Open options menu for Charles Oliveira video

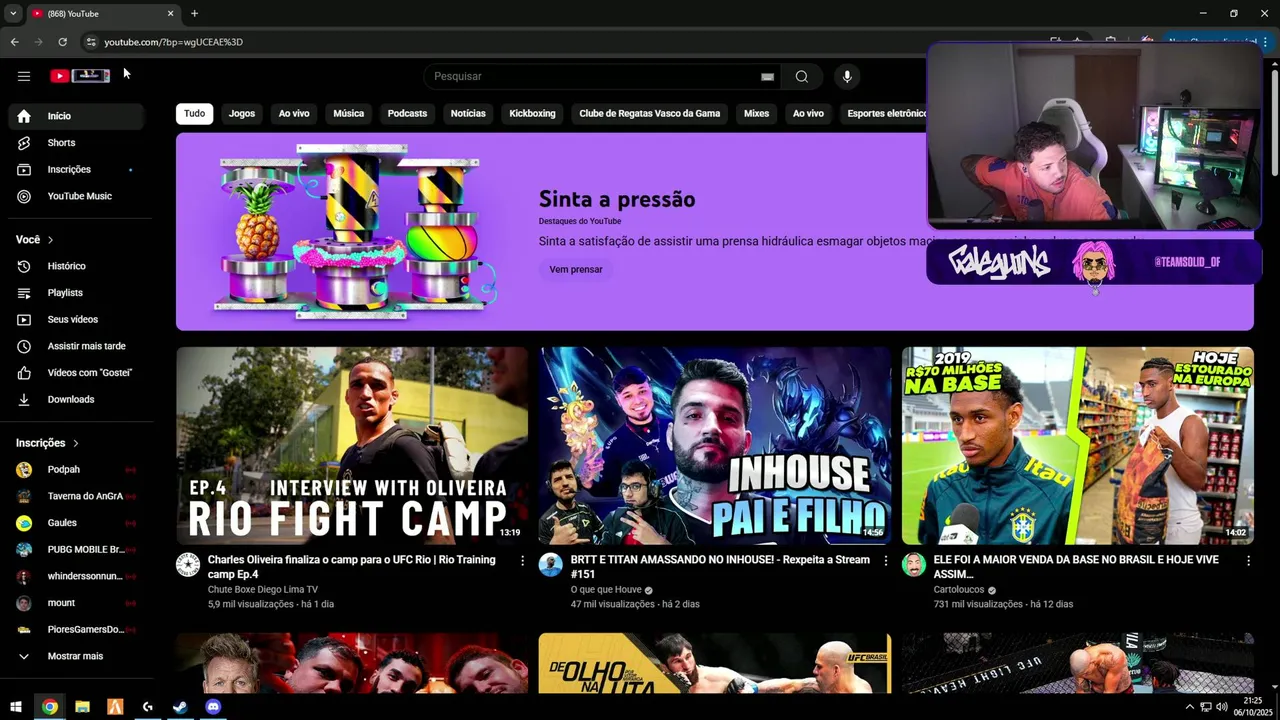click(522, 561)
